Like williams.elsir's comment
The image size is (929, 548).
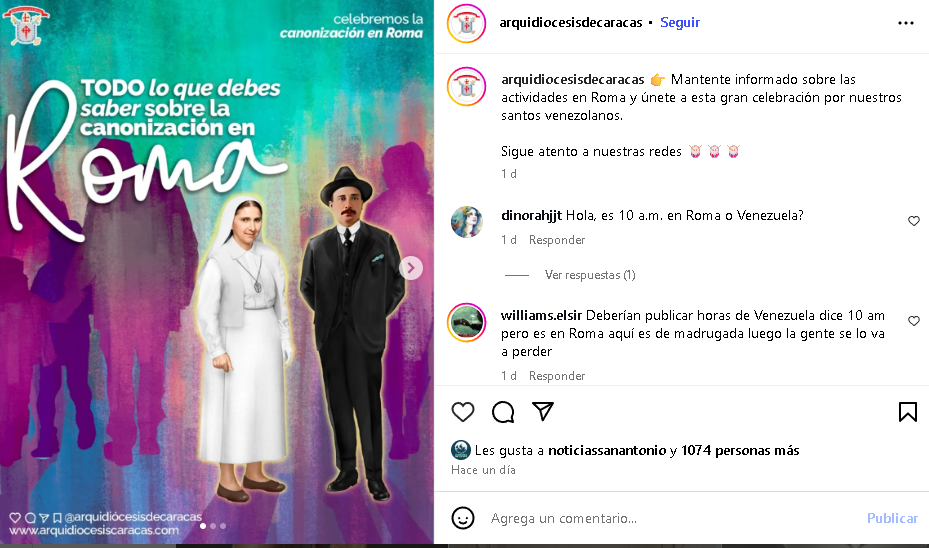pyautogui.click(x=914, y=321)
